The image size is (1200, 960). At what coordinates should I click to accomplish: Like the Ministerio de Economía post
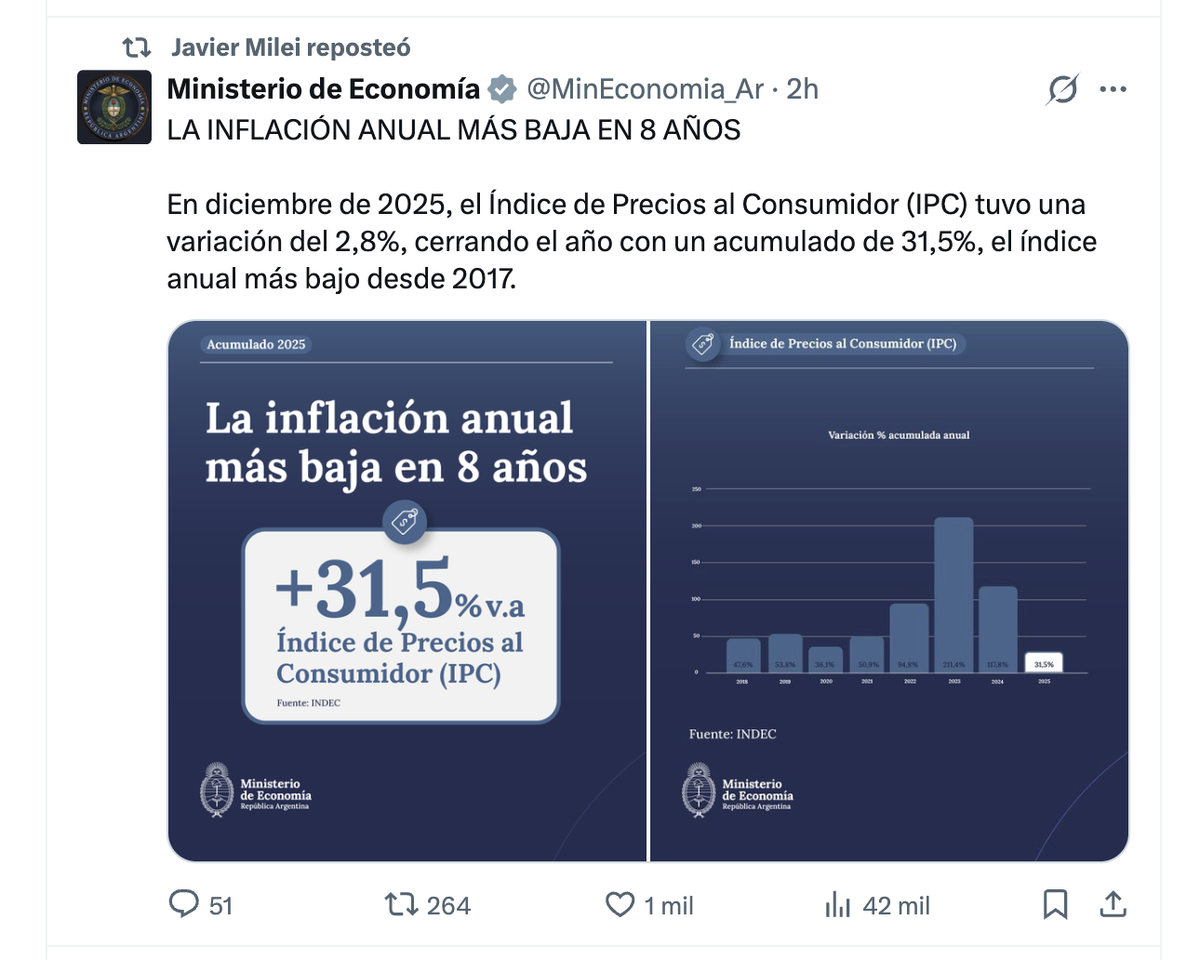click(621, 905)
